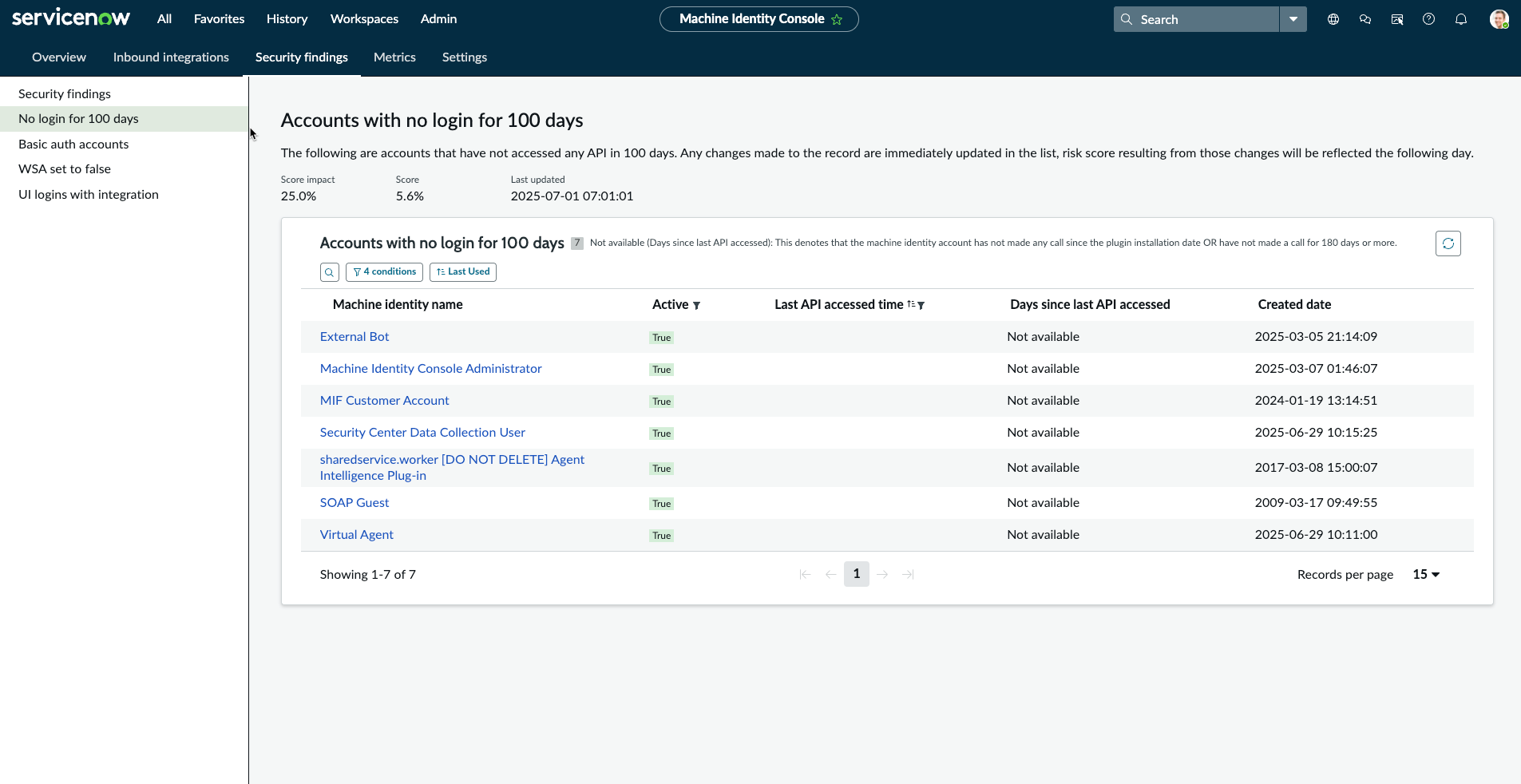Go to first page of results
Viewport: 1521px width, 784px height.
point(805,574)
